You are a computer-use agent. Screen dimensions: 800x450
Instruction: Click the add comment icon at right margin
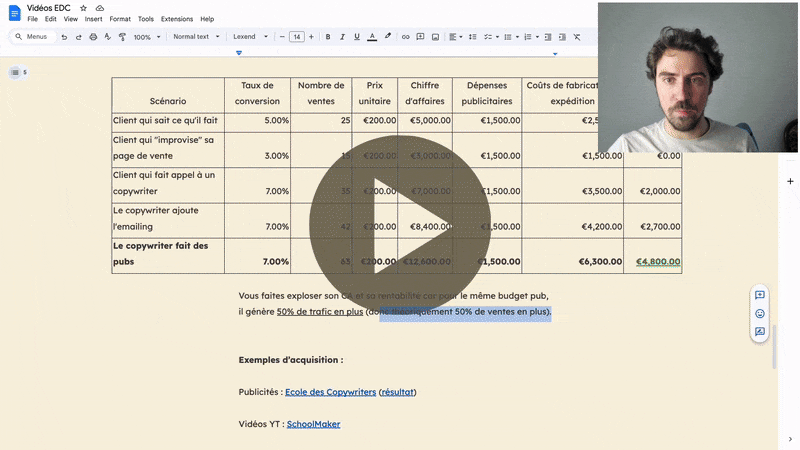[x=760, y=295]
